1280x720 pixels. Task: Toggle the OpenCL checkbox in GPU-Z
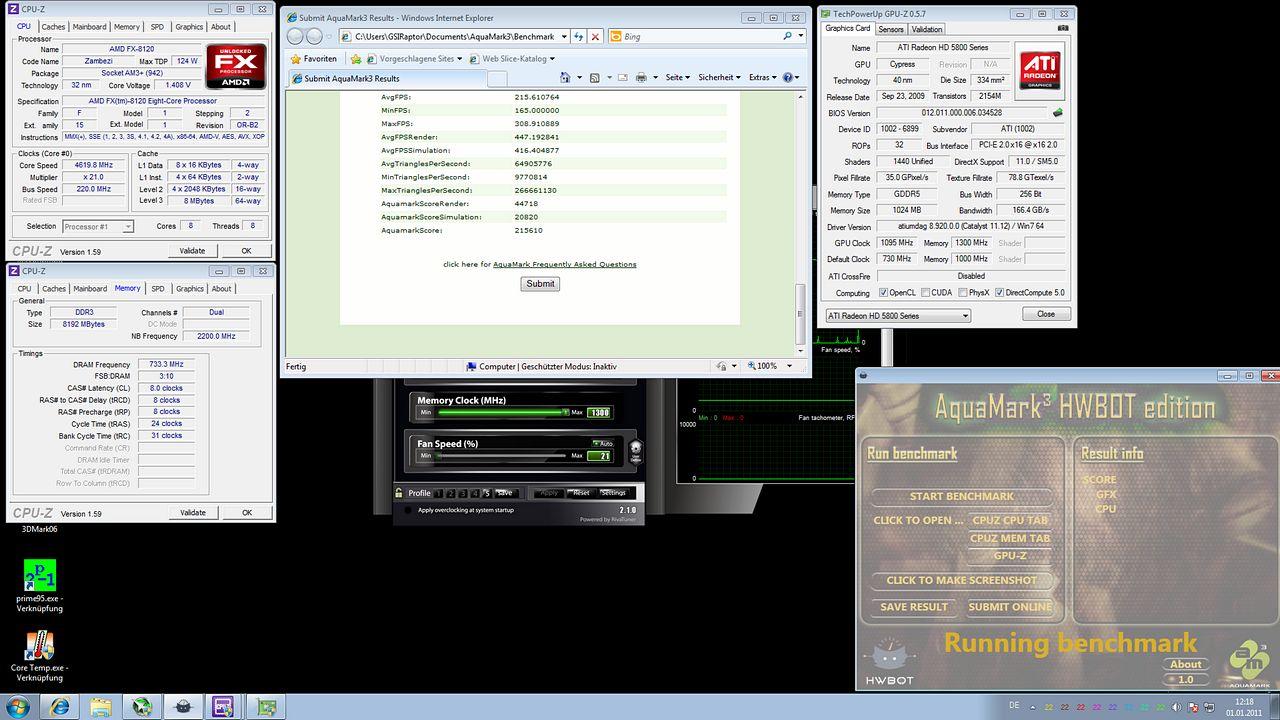pyautogui.click(x=884, y=293)
